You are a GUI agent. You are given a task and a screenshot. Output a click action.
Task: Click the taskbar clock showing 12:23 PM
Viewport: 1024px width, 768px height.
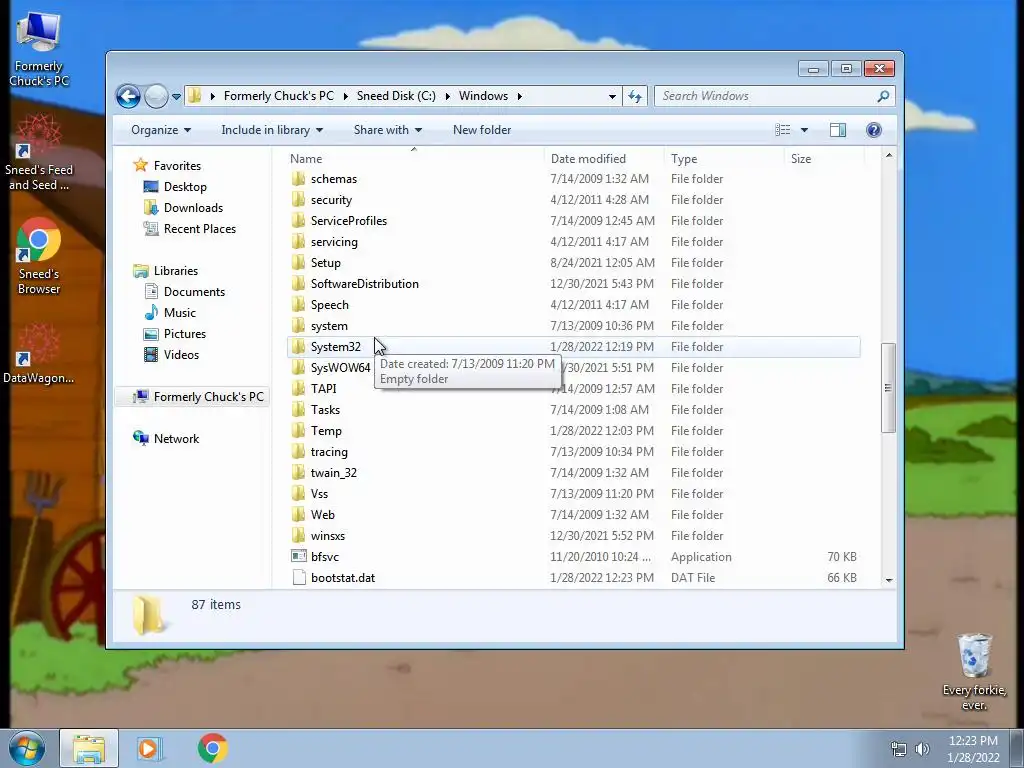[973, 748]
